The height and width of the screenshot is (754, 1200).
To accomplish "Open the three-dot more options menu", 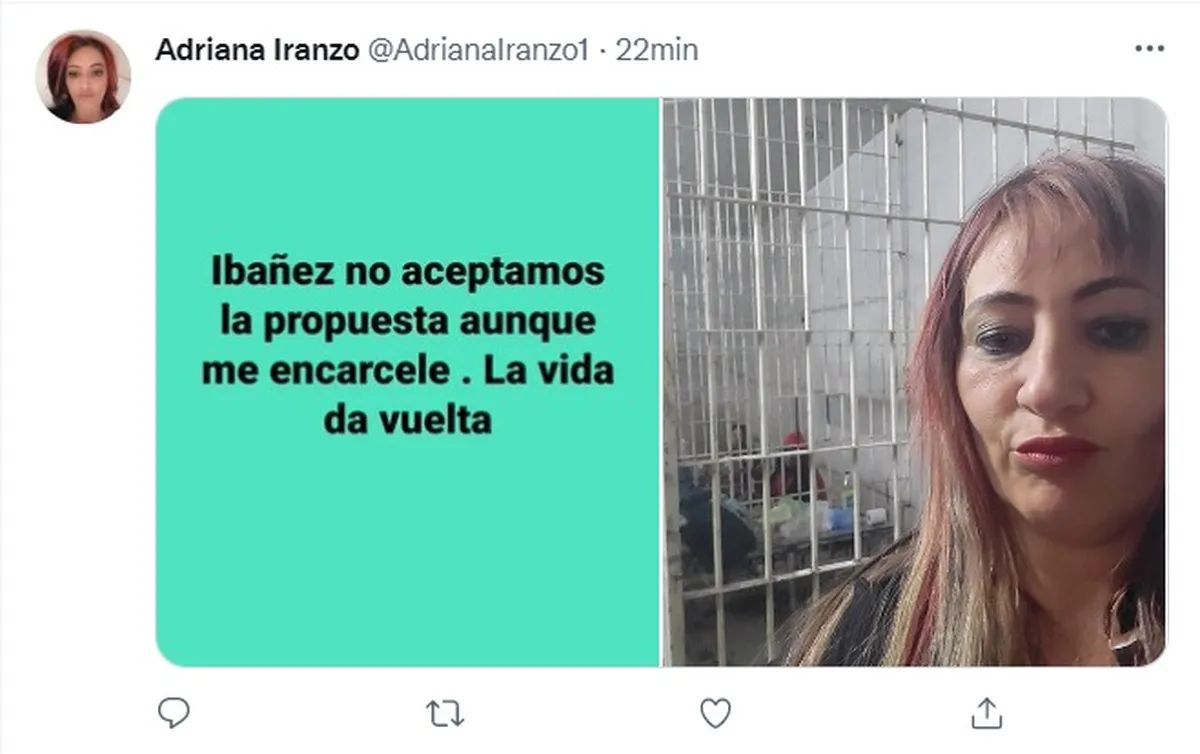I will click(x=1149, y=49).
